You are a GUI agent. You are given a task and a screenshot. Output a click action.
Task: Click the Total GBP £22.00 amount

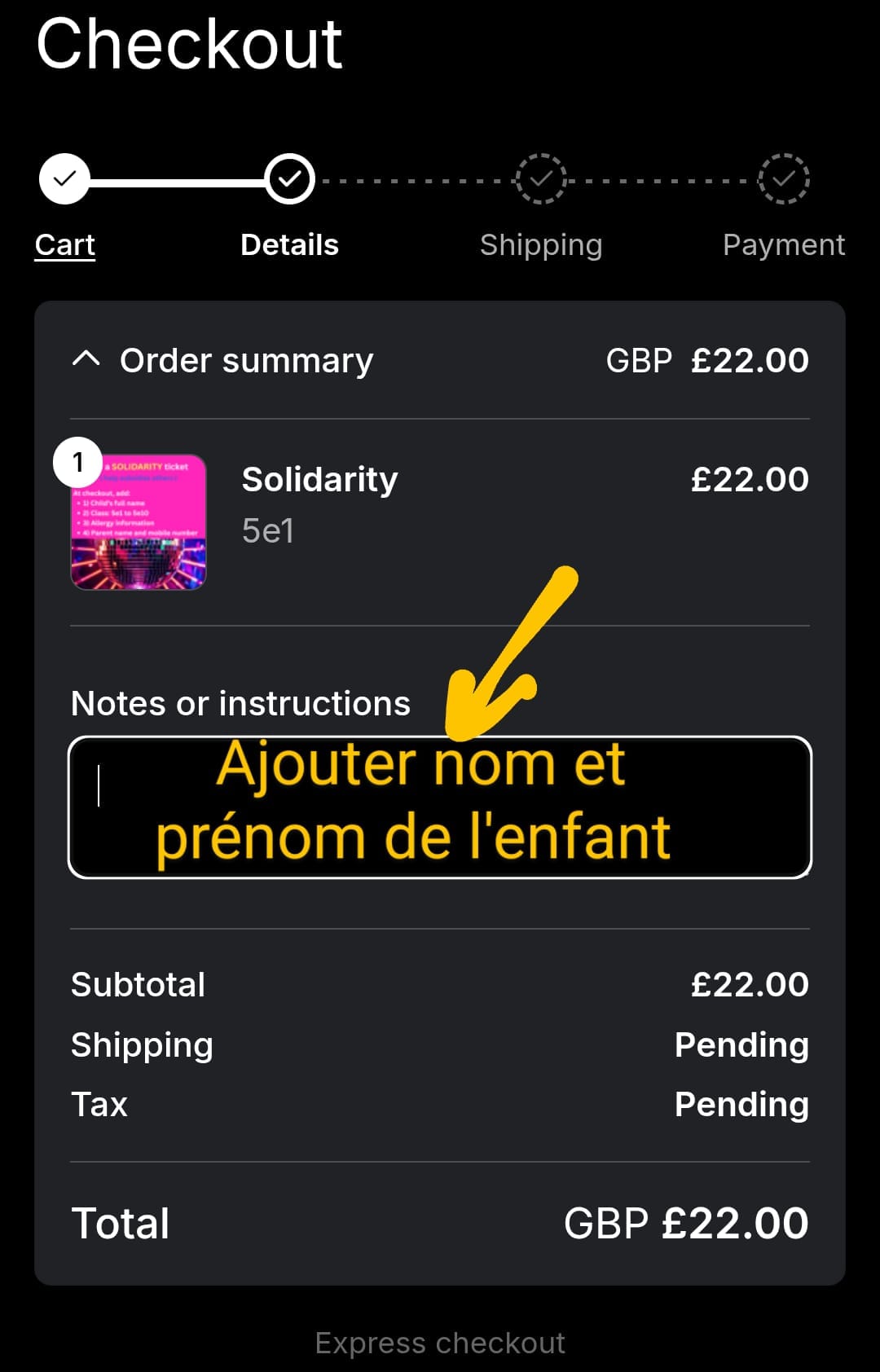point(685,1223)
